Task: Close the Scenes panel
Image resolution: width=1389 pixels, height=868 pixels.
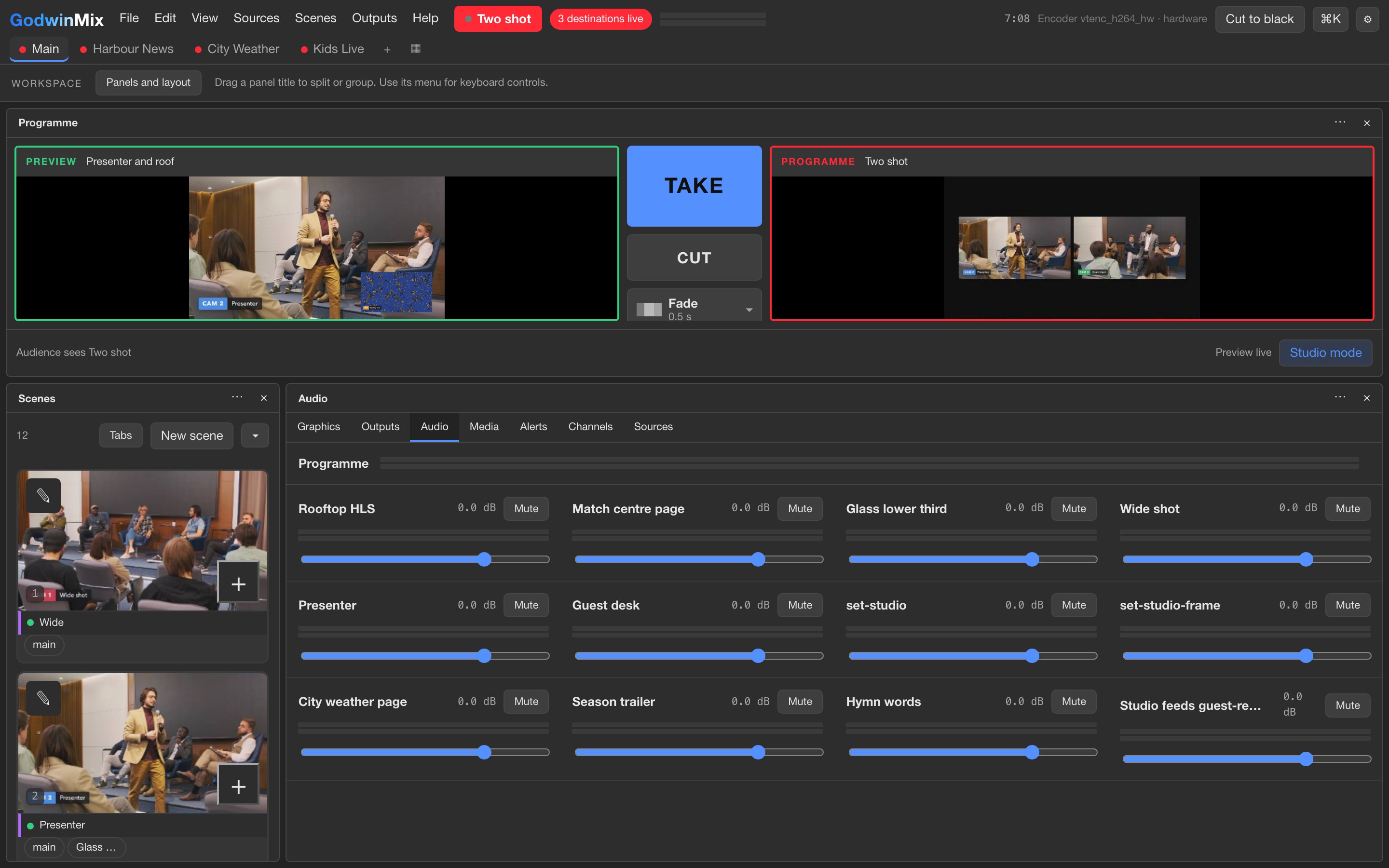Action: tap(263, 398)
